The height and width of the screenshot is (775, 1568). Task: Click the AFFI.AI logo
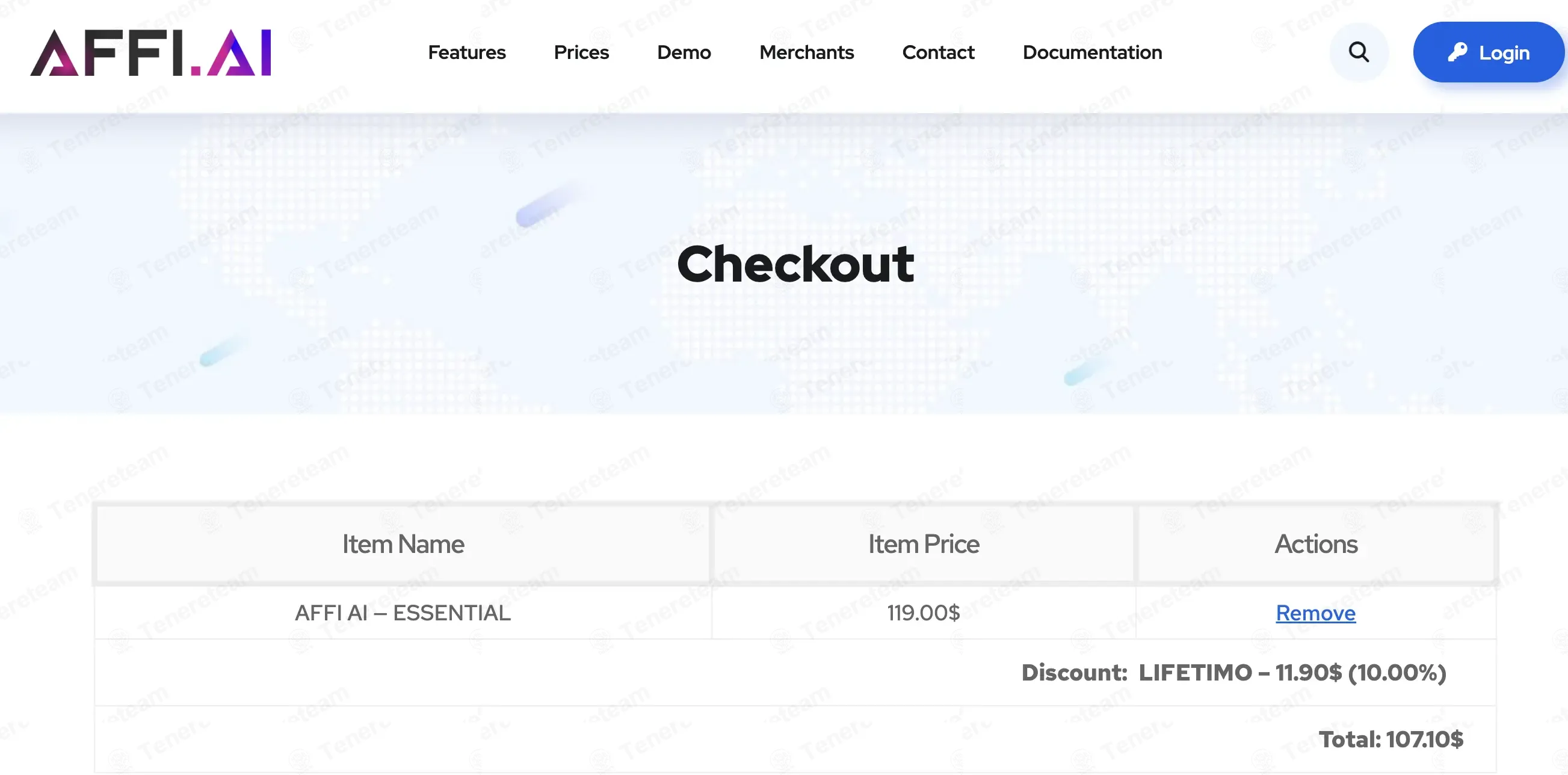151,53
